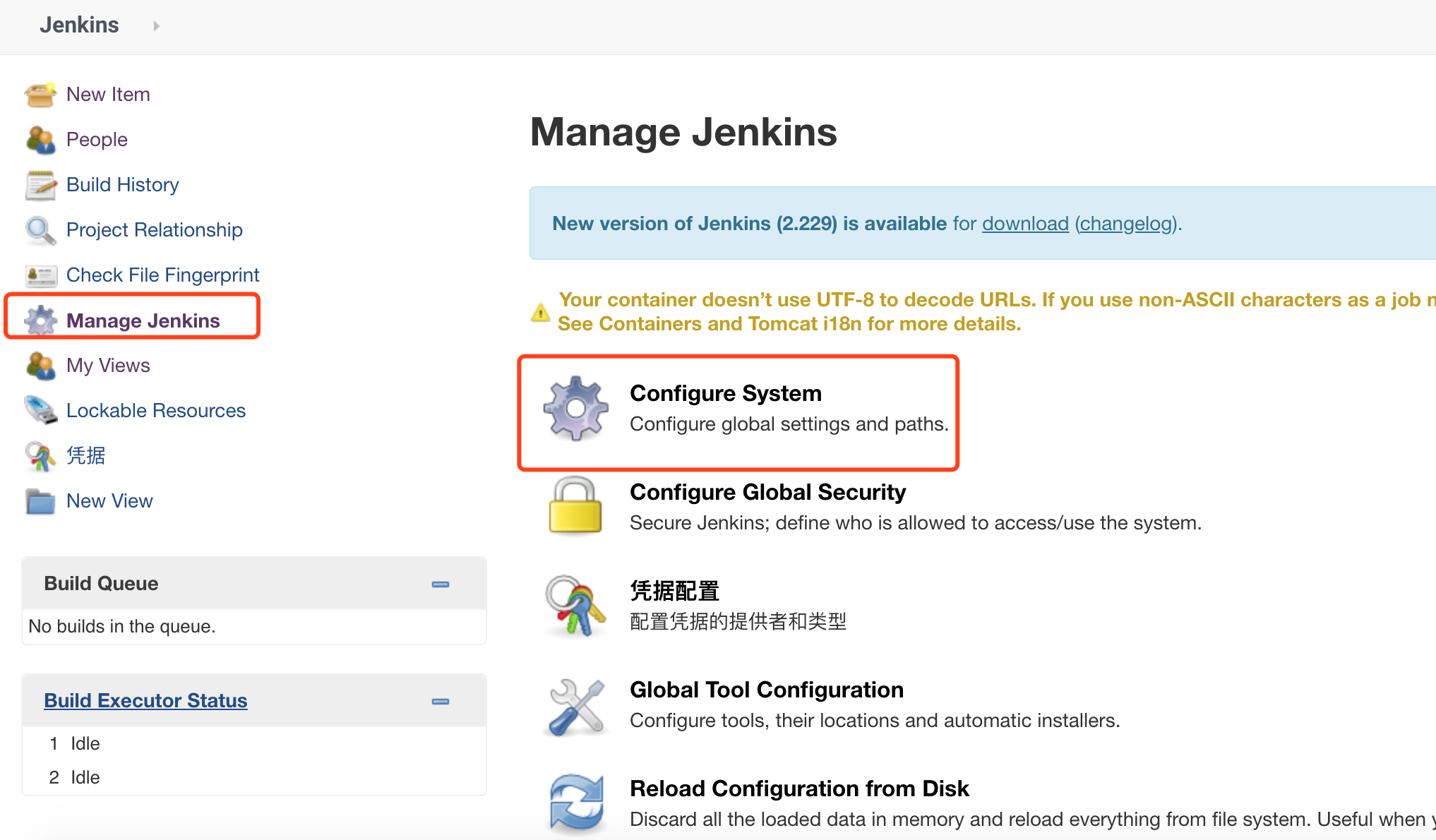Image resolution: width=1436 pixels, height=840 pixels.
Task: Click the Configure Global Security padlock icon
Action: pyautogui.click(x=575, y=505)
